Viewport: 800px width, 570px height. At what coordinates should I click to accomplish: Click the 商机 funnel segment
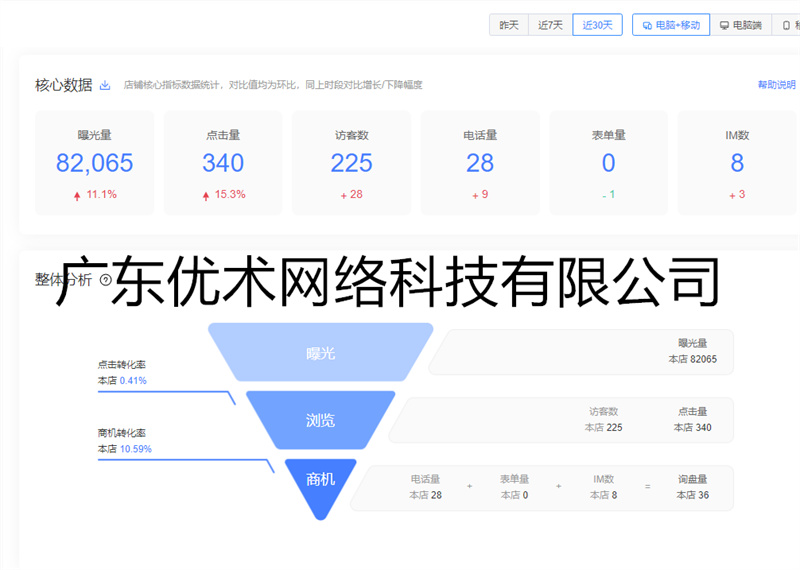click(x=320, y=483)
